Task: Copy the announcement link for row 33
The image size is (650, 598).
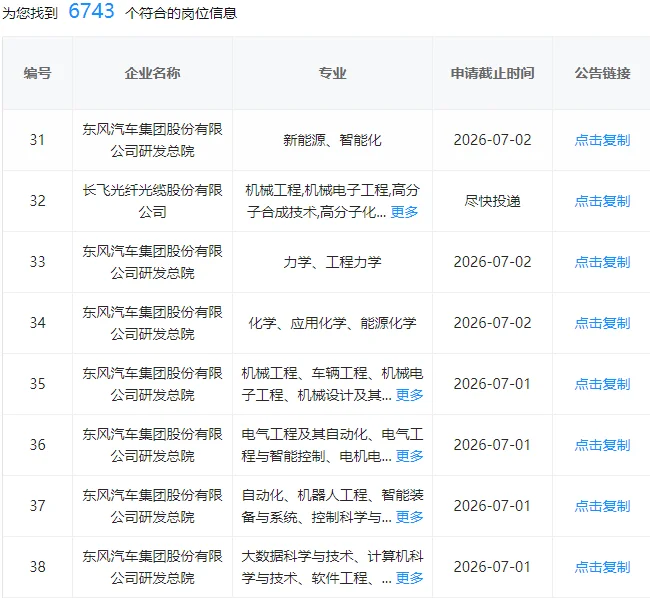Action: coord(602,262)
